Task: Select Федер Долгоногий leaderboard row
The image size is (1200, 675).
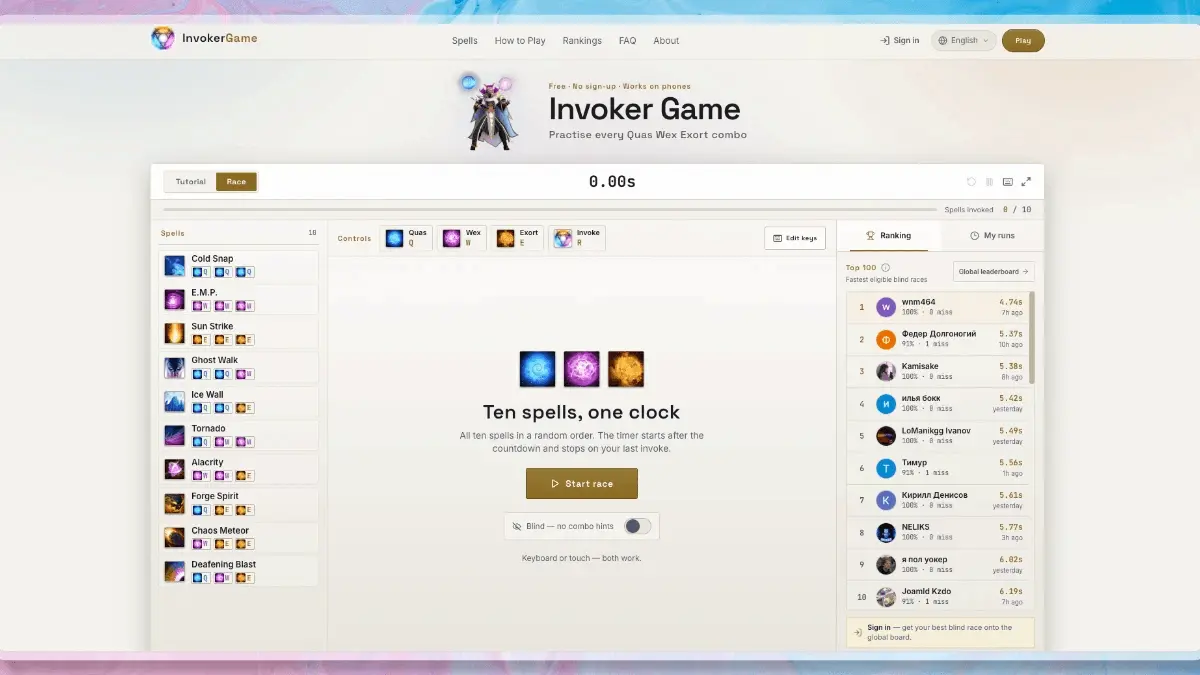Action: (x=937, y=339)
